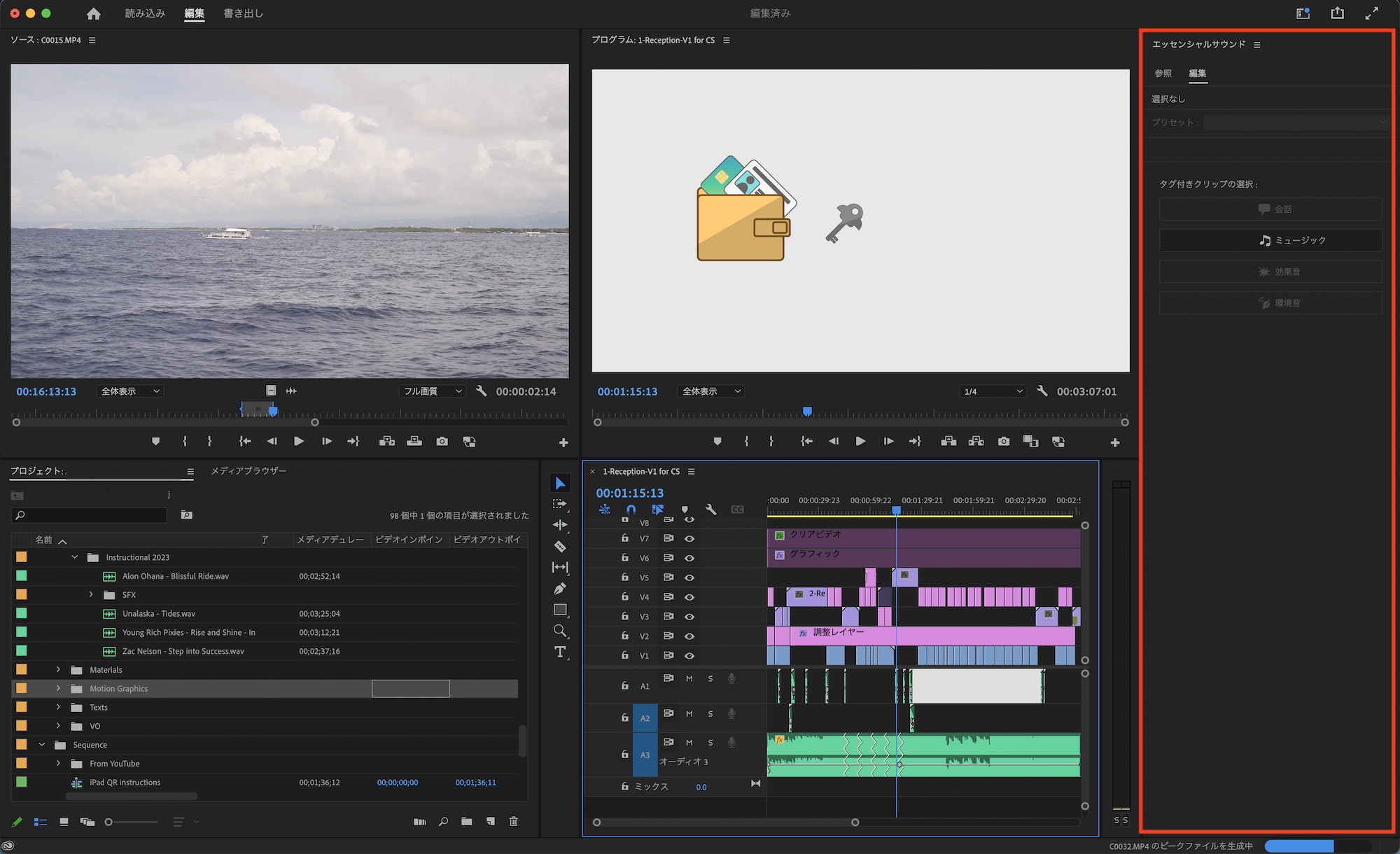Screen dimensions: 1400x854
Task: Click the ミュージック audio type button
Action: pos(1270,240)
